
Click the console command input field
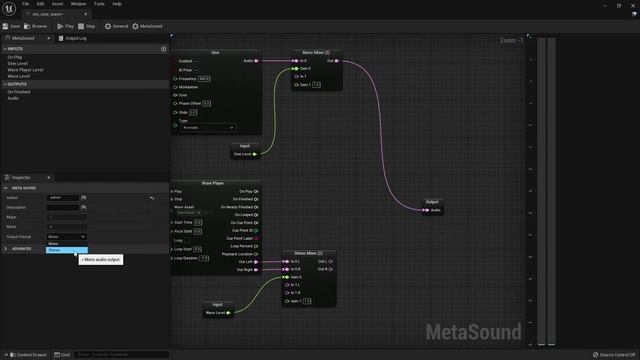121,355
